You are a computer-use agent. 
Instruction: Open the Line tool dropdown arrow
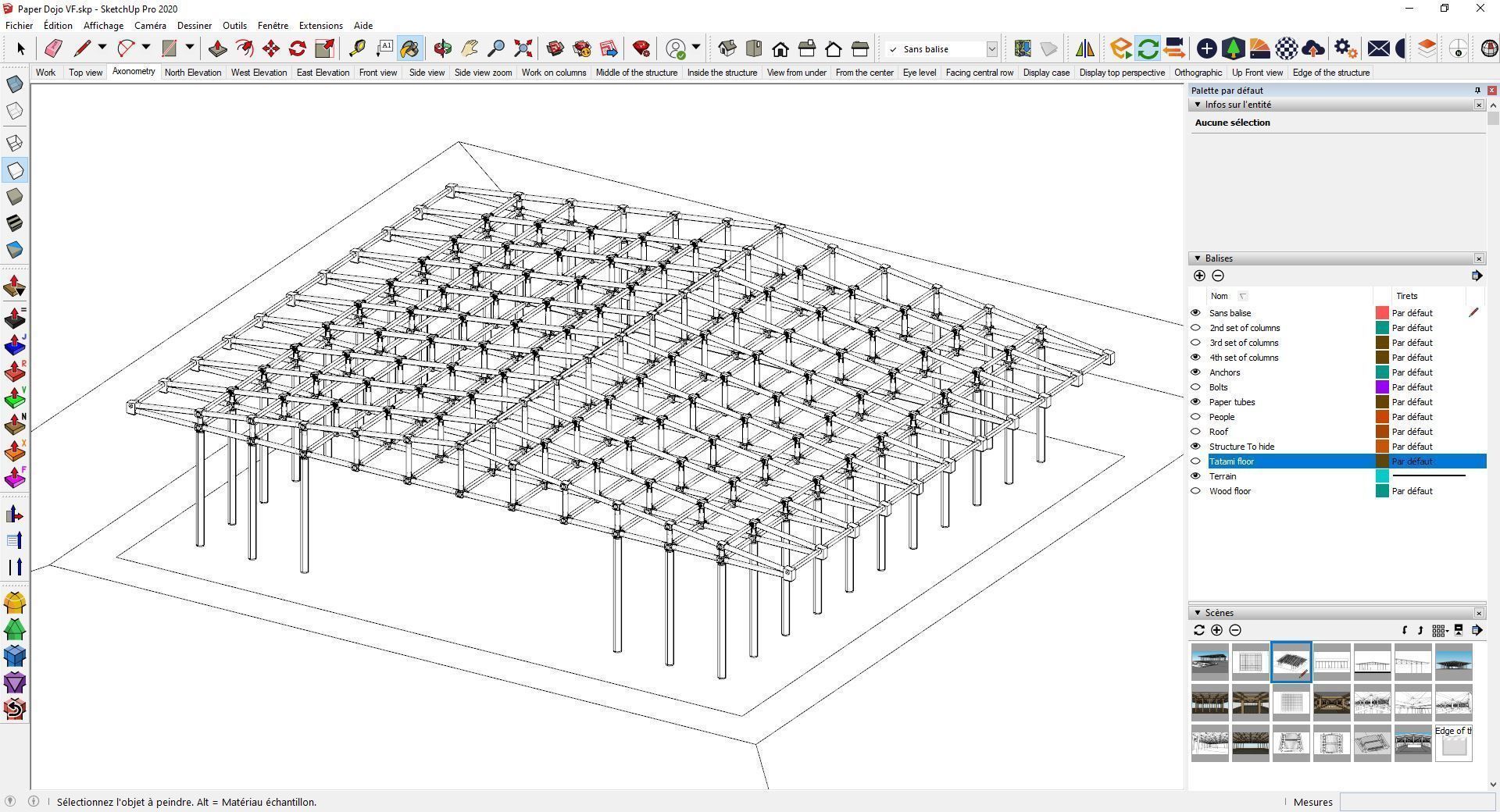click(x=102, y=48)
